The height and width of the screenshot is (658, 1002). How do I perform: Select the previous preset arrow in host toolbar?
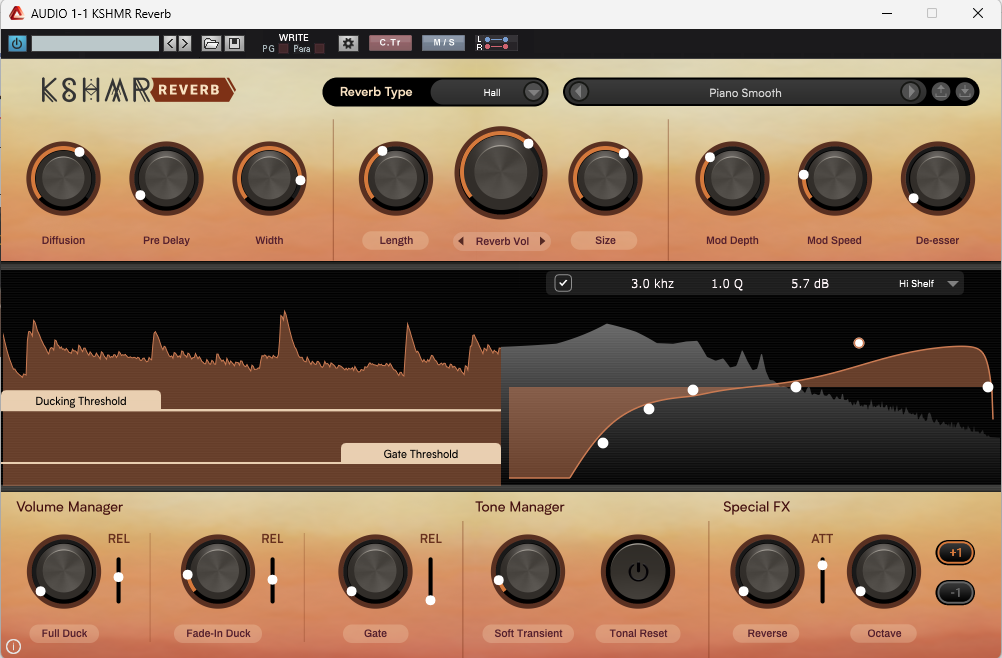pyautogui.click(x=170, y=43)
